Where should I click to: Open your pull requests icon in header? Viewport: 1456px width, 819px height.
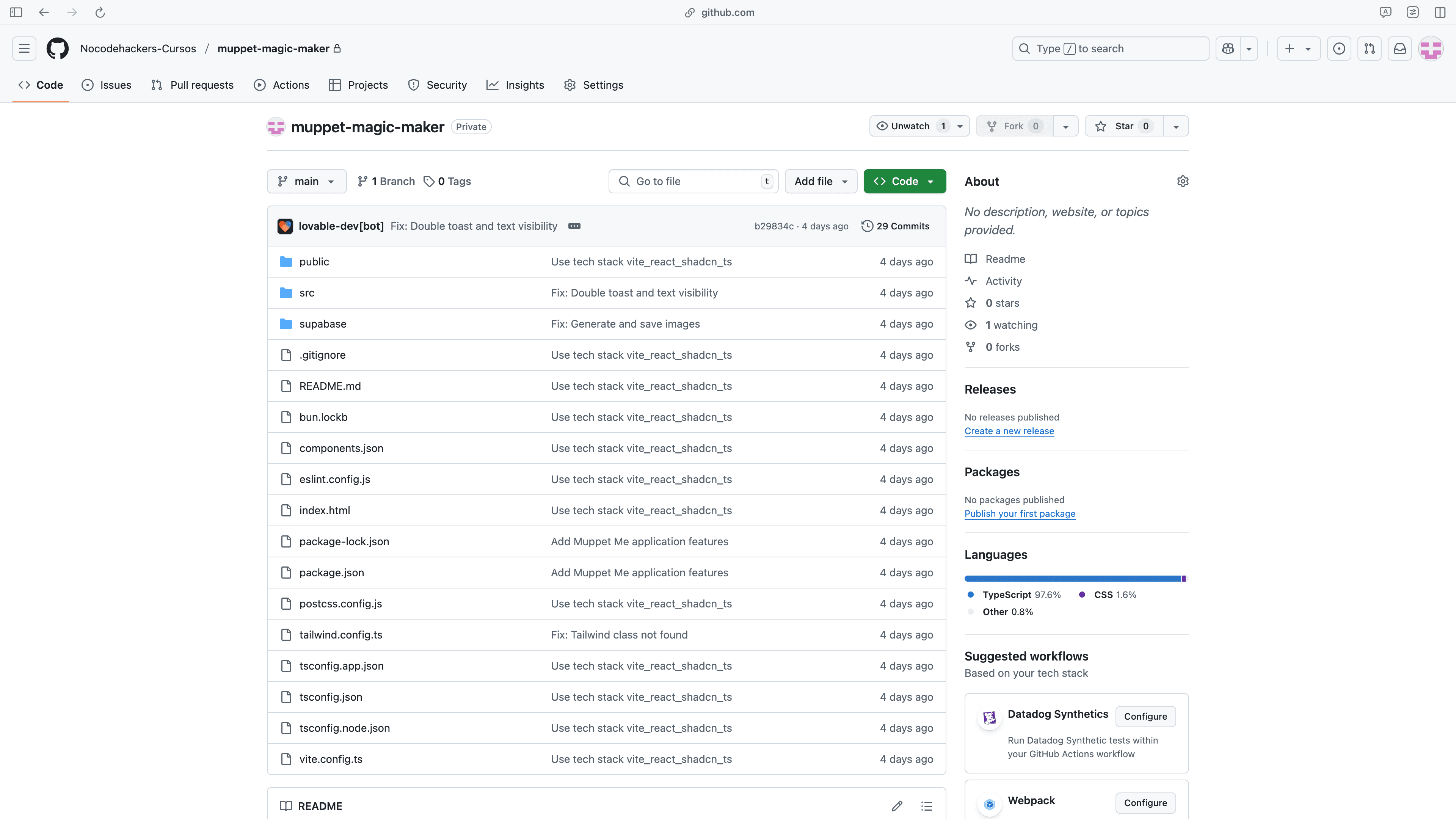[x=1370, y=49]
